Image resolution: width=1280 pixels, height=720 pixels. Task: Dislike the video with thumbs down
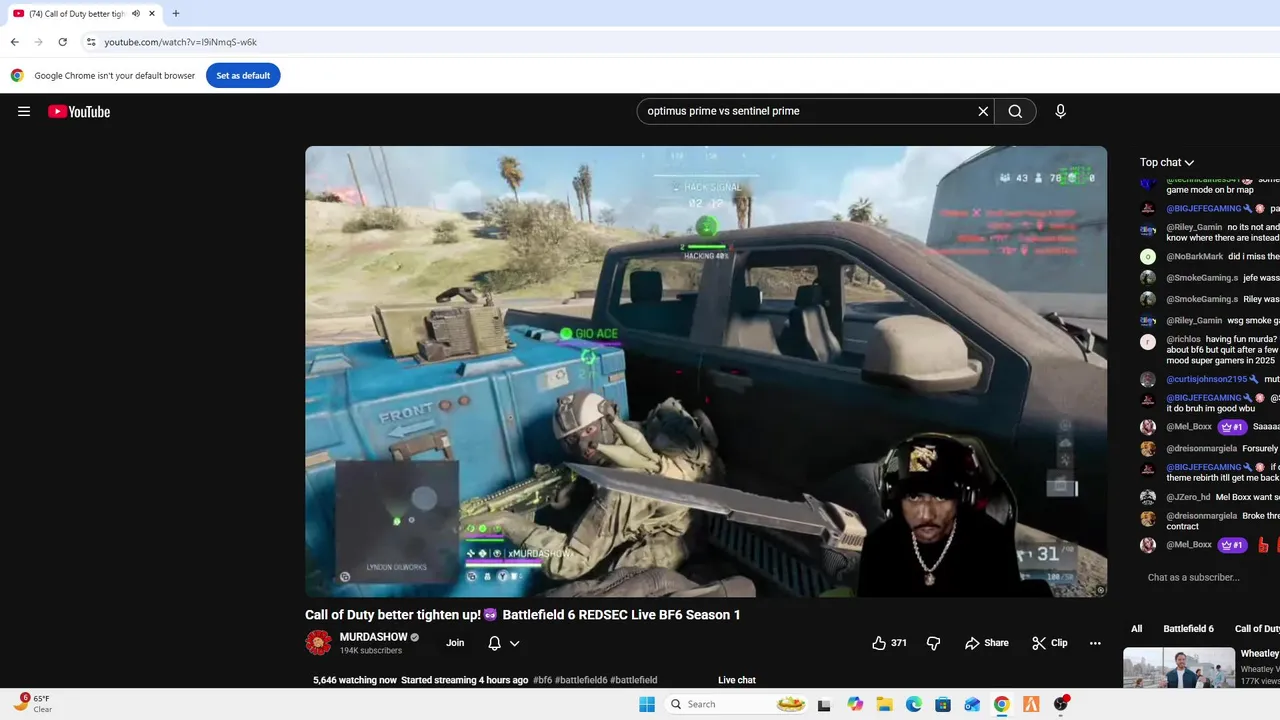[934, 643]
